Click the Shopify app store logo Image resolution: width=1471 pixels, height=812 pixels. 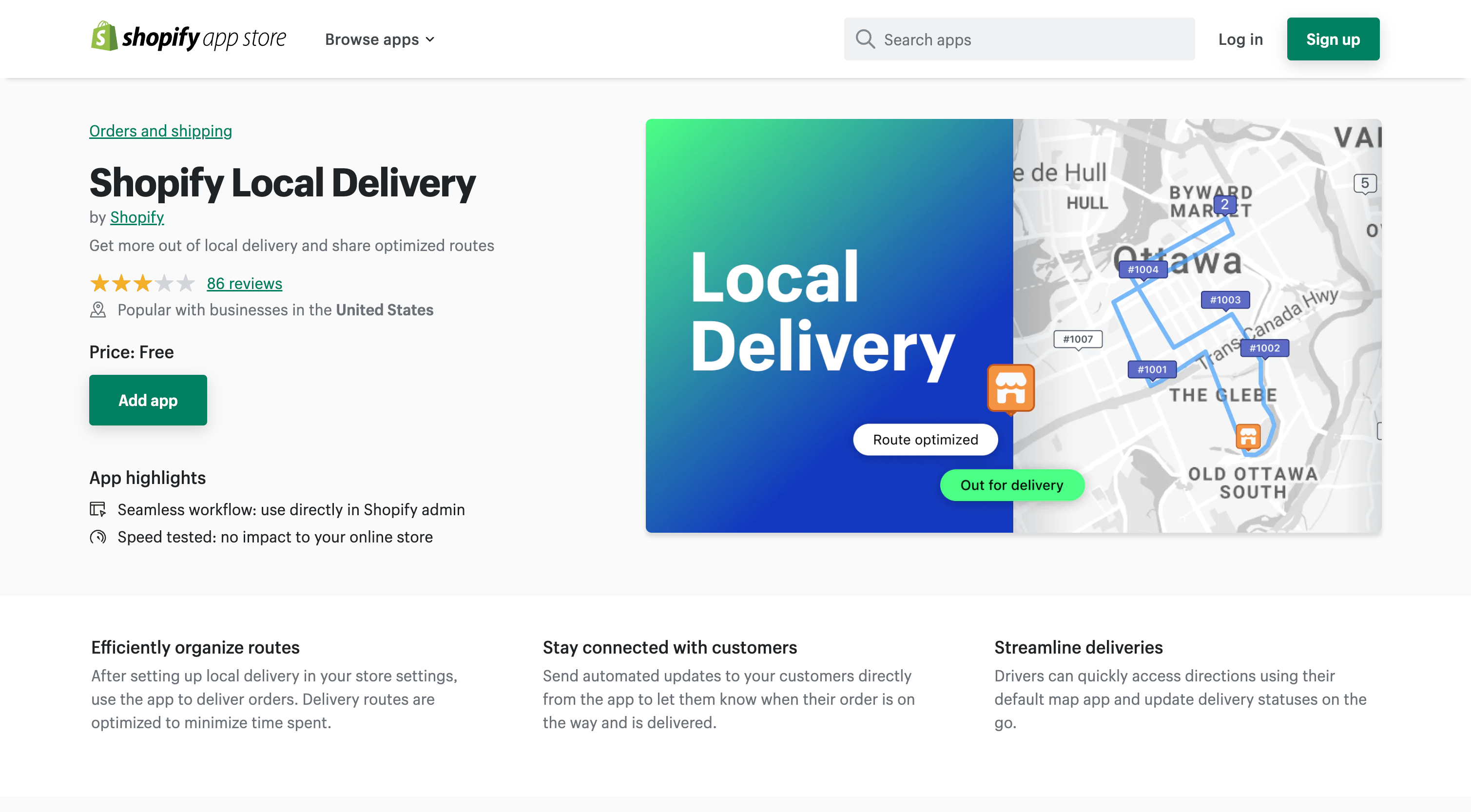(189, 37)
